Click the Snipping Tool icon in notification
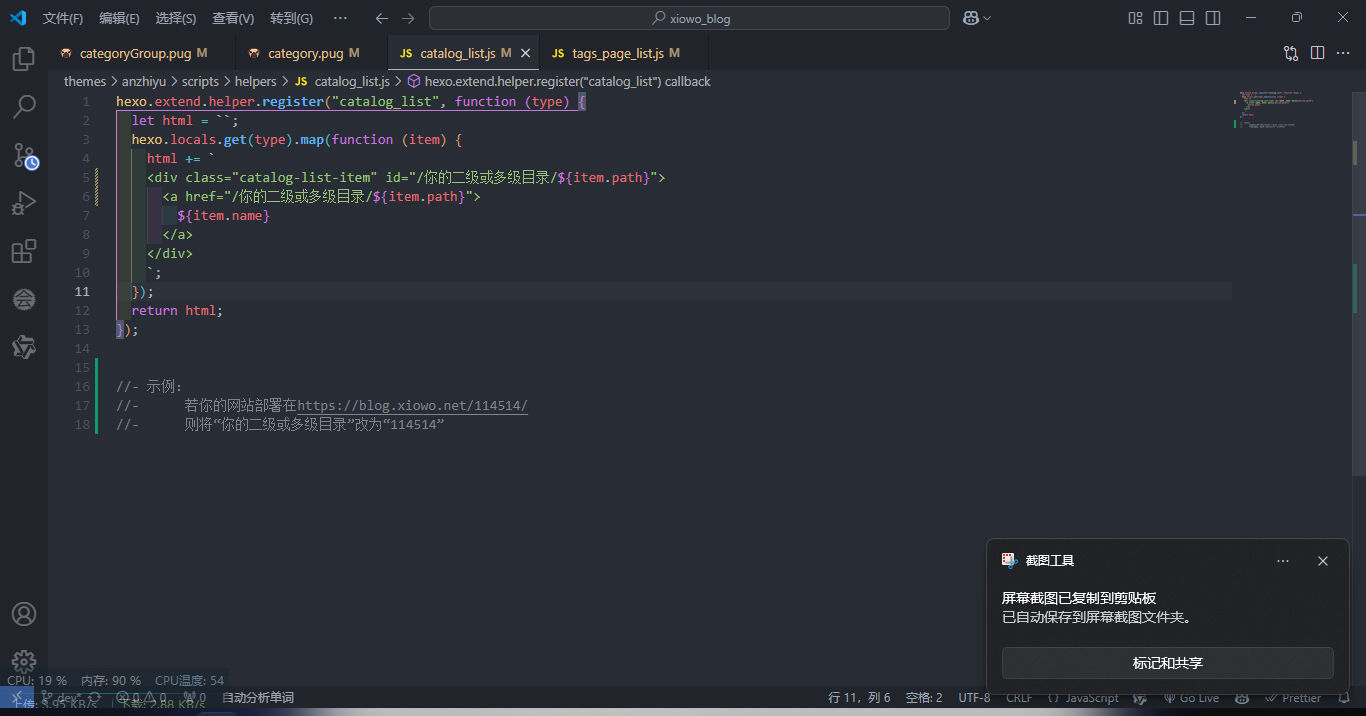 [1009, 561]
